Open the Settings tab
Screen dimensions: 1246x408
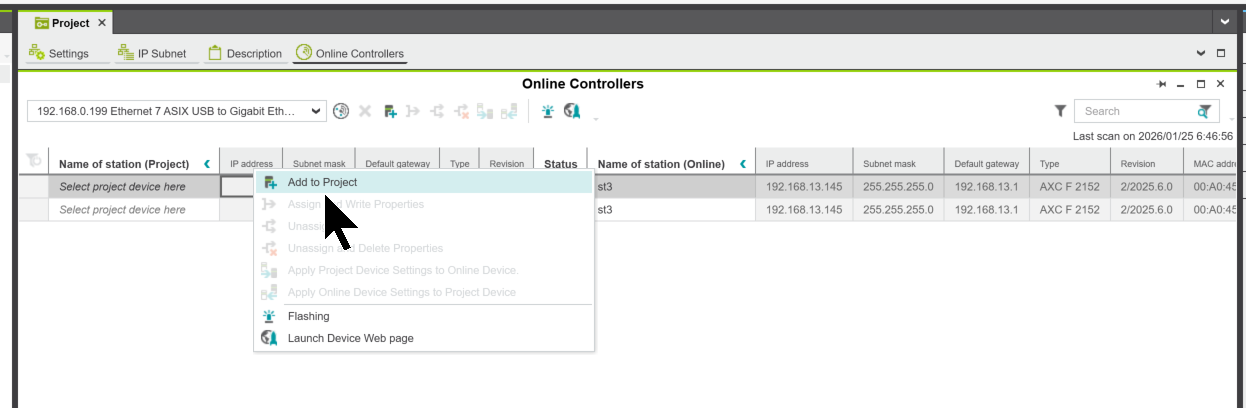(59, 53)
